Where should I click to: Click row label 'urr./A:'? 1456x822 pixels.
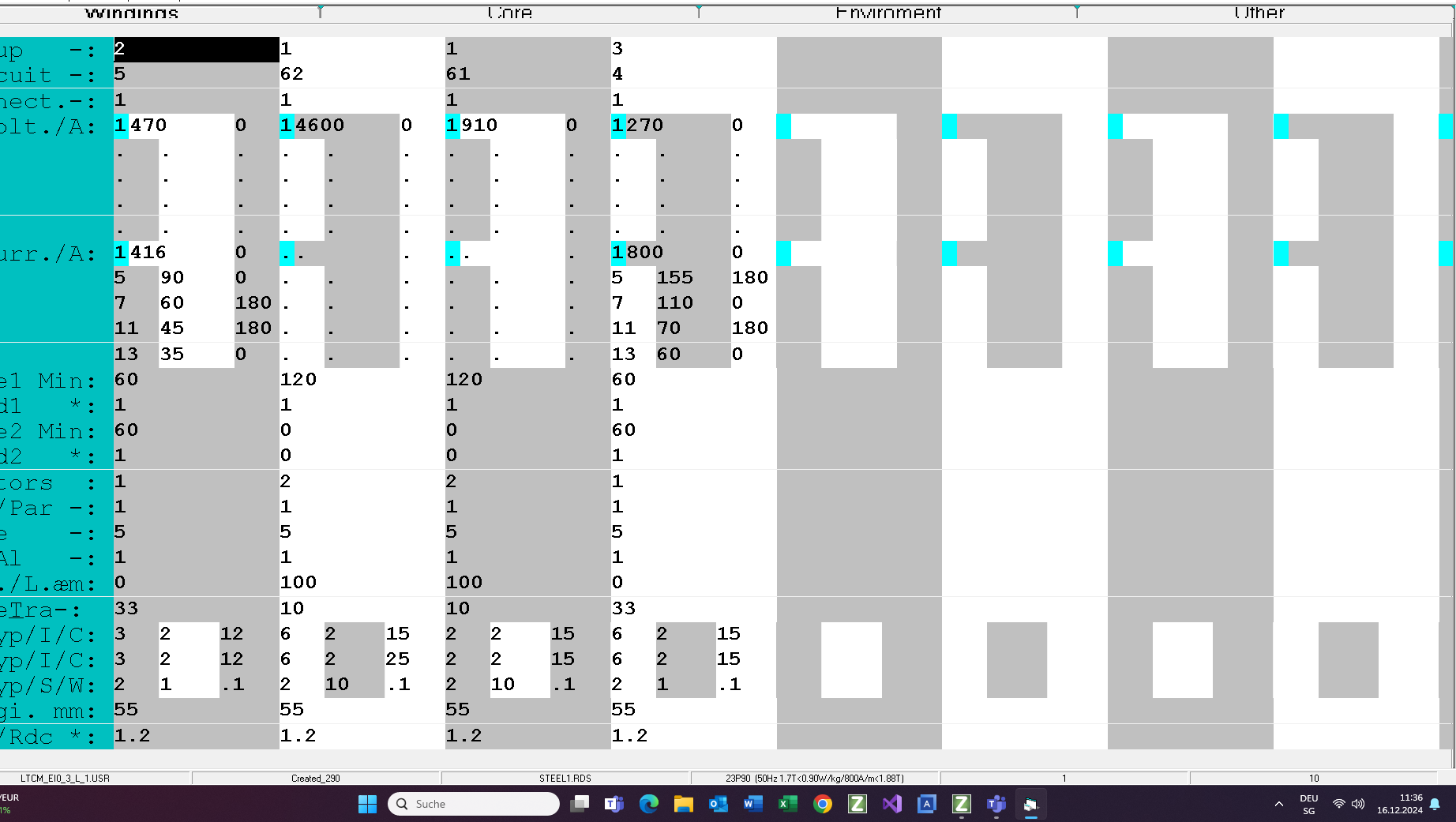pos(48,254)
